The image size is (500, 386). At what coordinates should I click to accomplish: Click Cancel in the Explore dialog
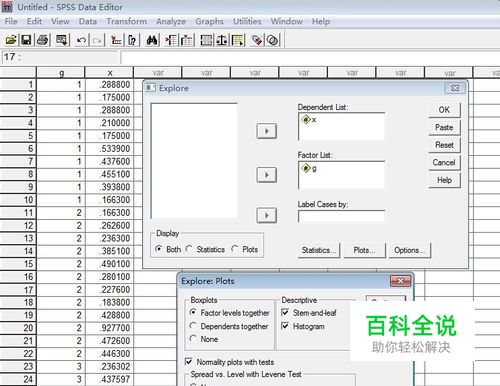[x=444, y=163]
